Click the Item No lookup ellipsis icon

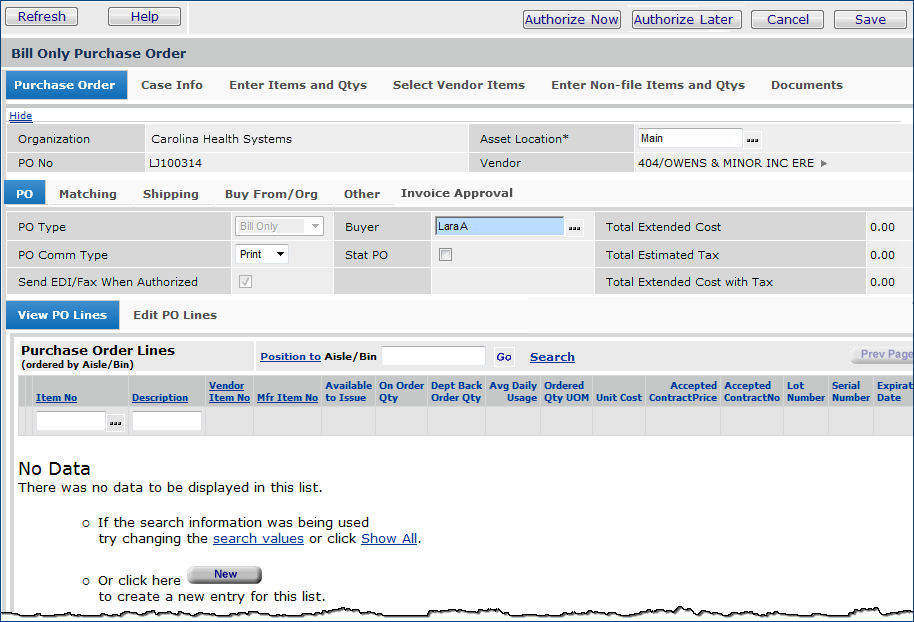(116, 422)
